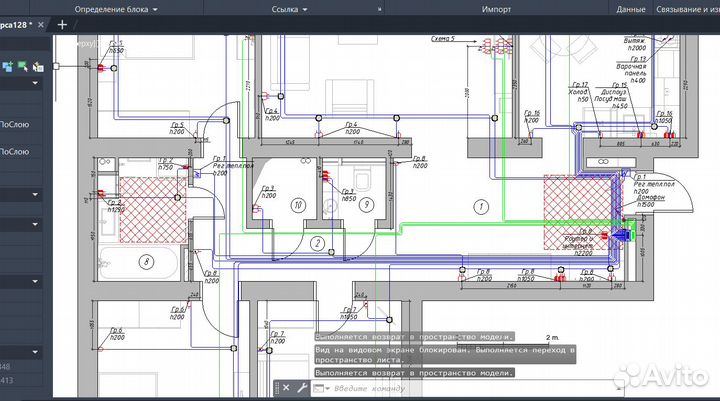The height and width of the screenshot is (401, 720).
Task: Open the Данные ribbon panel
Action: (630, 8)
